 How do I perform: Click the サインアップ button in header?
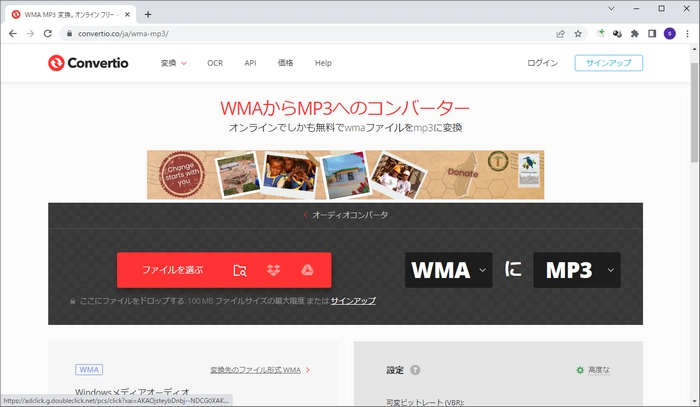pos(608,63)
